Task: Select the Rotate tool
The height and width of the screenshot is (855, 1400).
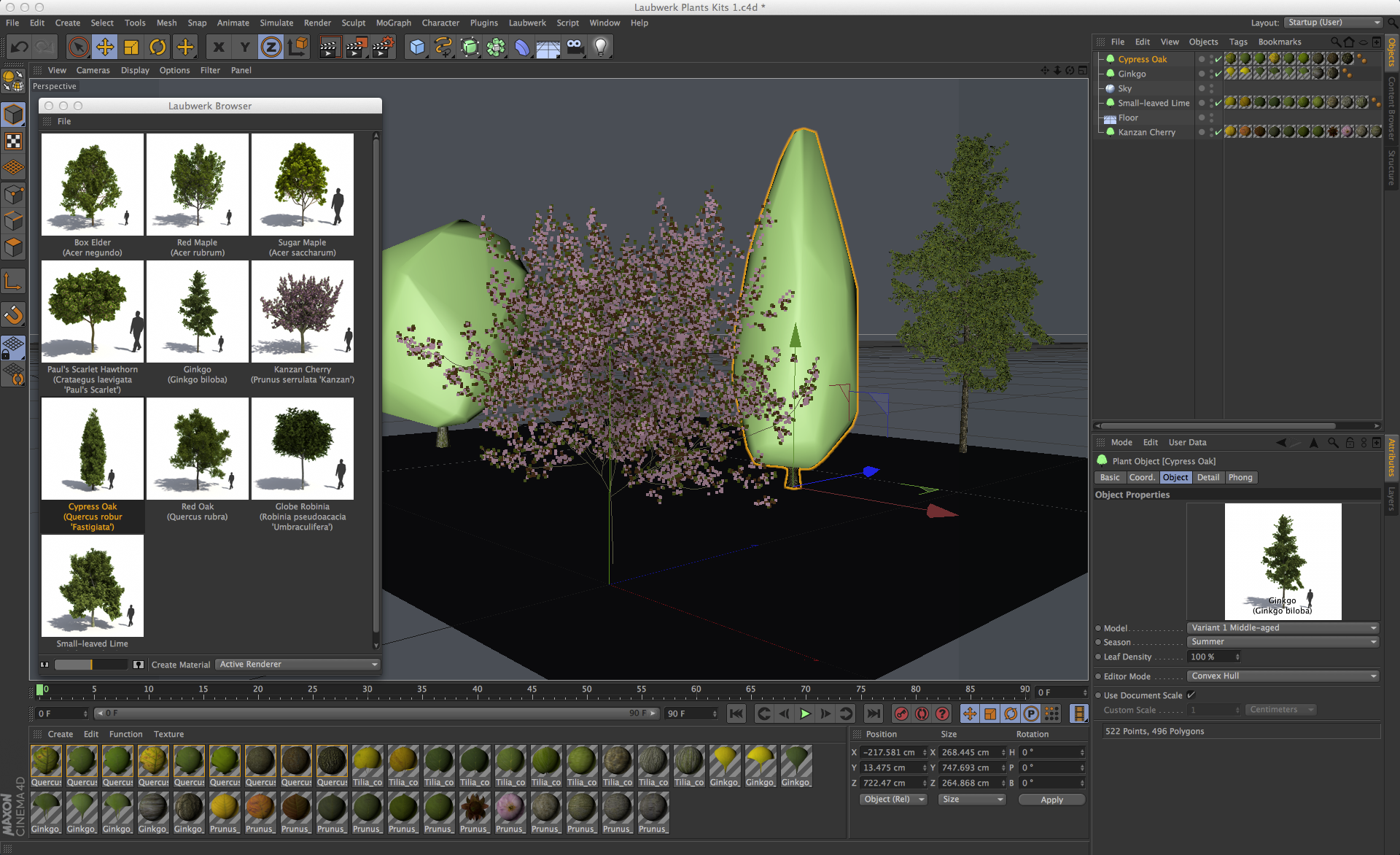Action: pyautogui.click(x=157, y=47)
